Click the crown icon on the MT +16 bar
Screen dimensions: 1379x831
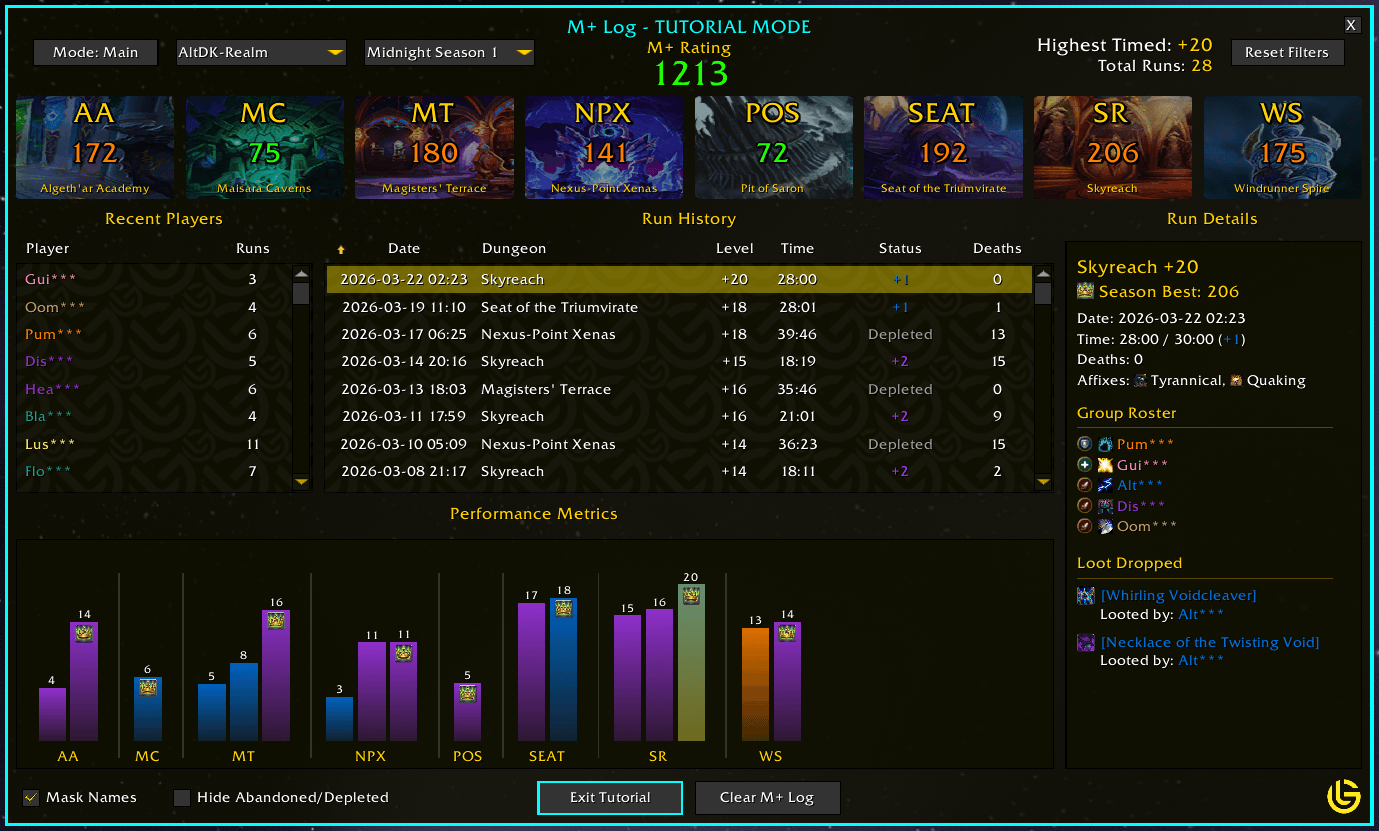[276, 621]
